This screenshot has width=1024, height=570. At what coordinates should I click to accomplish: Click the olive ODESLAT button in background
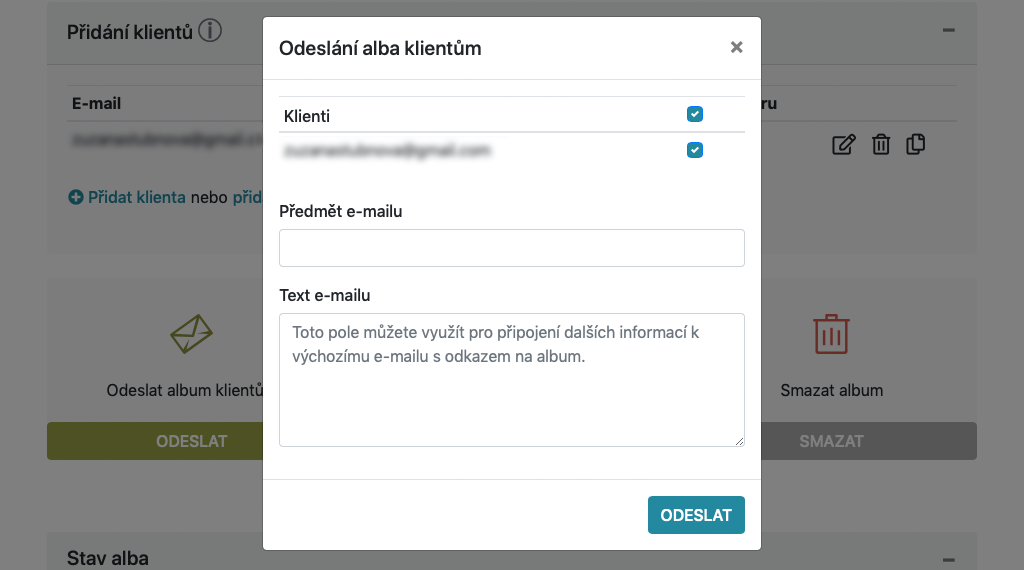[x=155, y=441]
